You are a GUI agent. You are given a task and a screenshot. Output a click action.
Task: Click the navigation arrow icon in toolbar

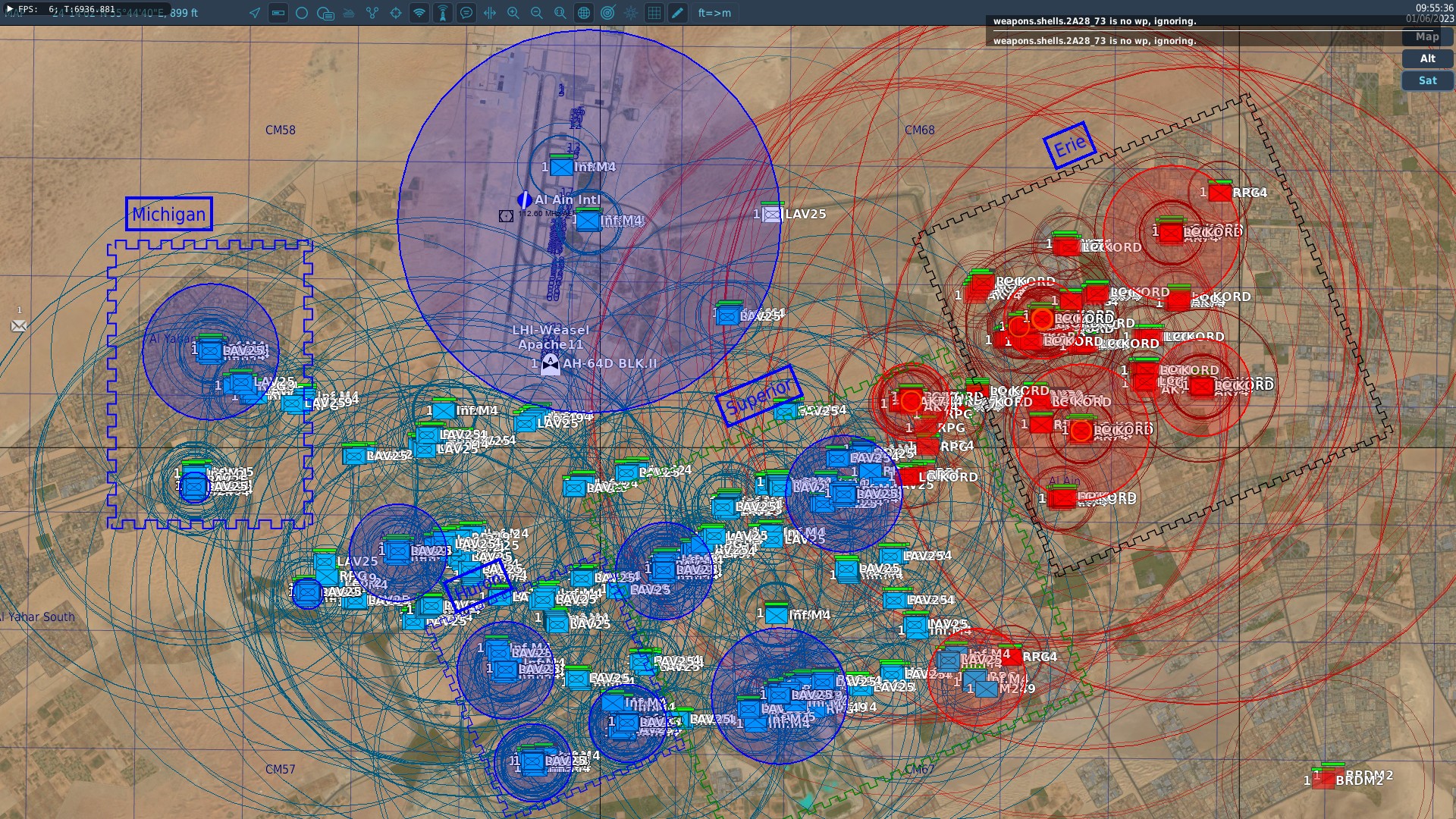click(x=255, y=13)
